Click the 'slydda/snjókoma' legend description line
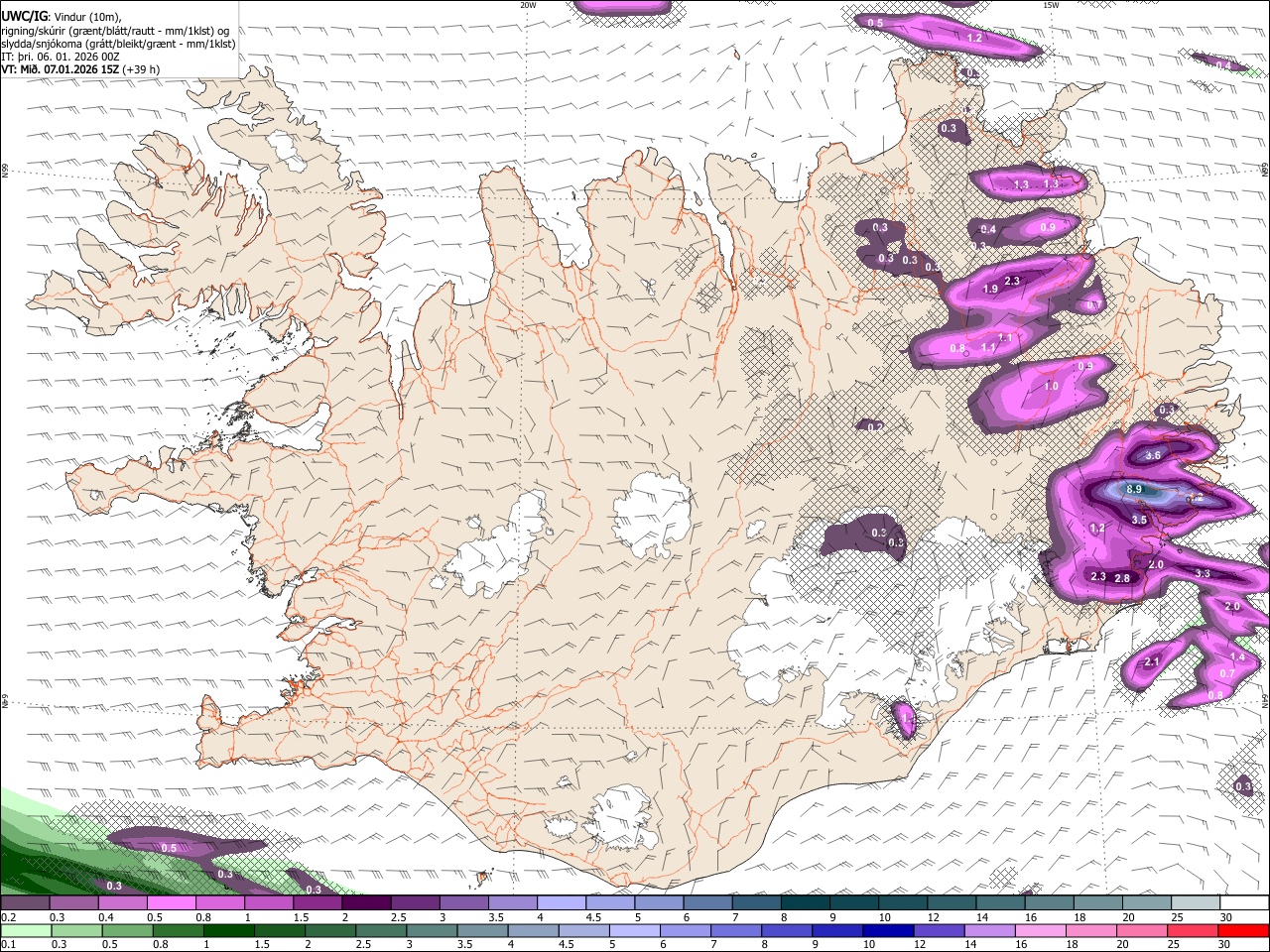The width and height of the screenshot is (1270, 952). click(118, 44)
